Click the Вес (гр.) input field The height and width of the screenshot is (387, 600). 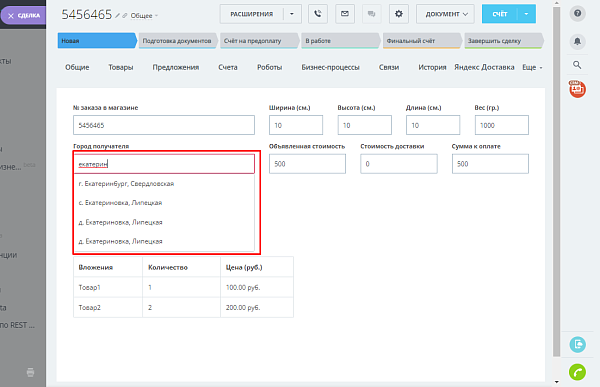(x=502, y=125)
